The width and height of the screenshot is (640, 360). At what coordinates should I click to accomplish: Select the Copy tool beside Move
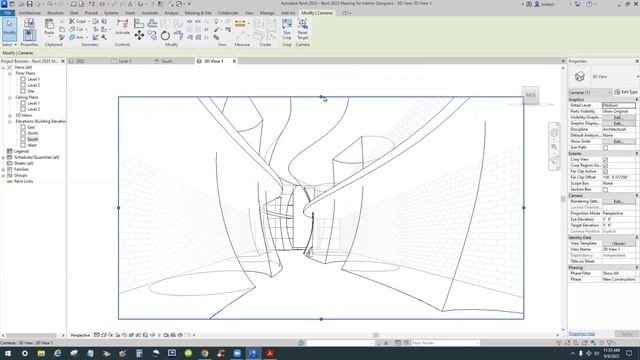152,36
